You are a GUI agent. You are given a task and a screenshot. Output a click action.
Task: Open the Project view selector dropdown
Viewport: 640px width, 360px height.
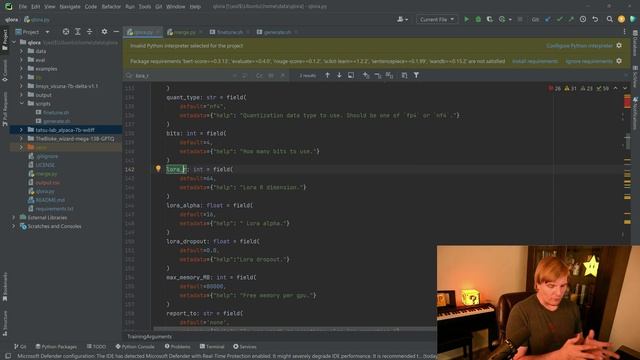coord(33,32)
